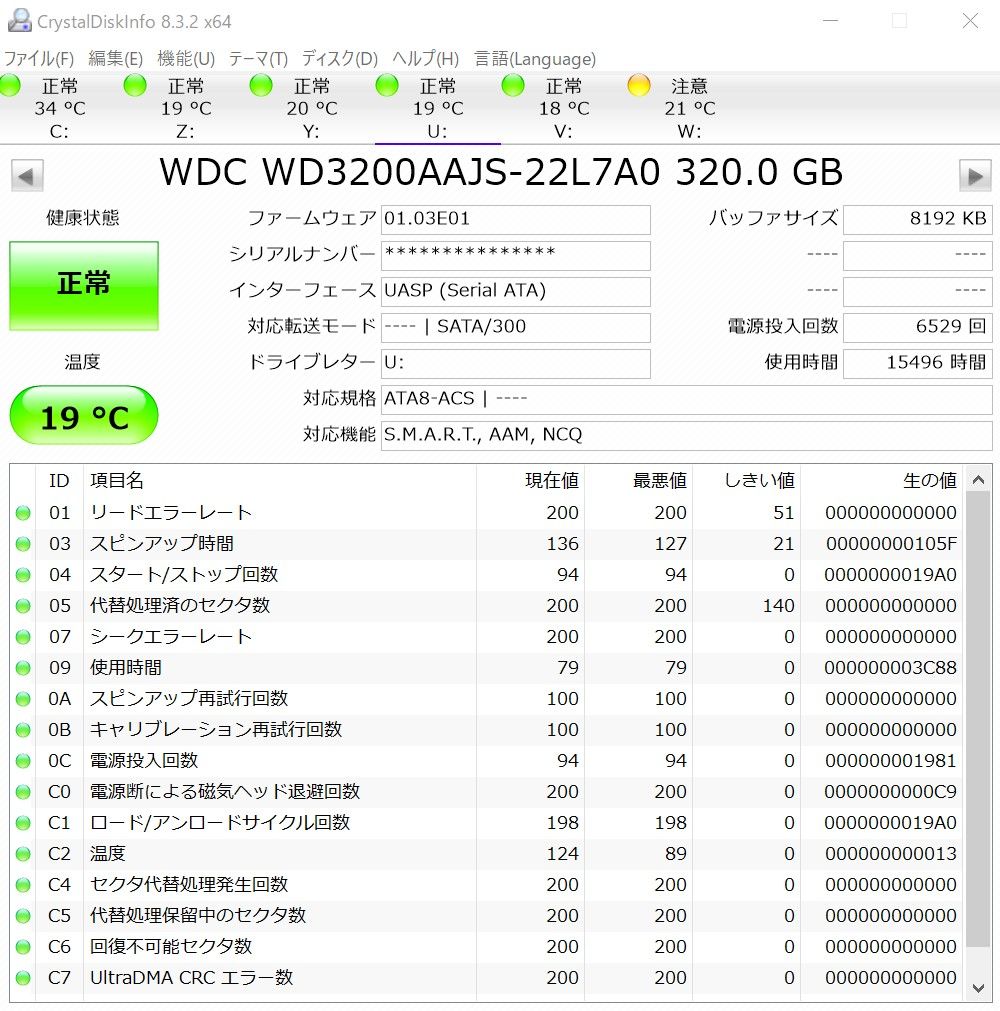Click the 15496 時間 usage hours field

coord(917,364)
